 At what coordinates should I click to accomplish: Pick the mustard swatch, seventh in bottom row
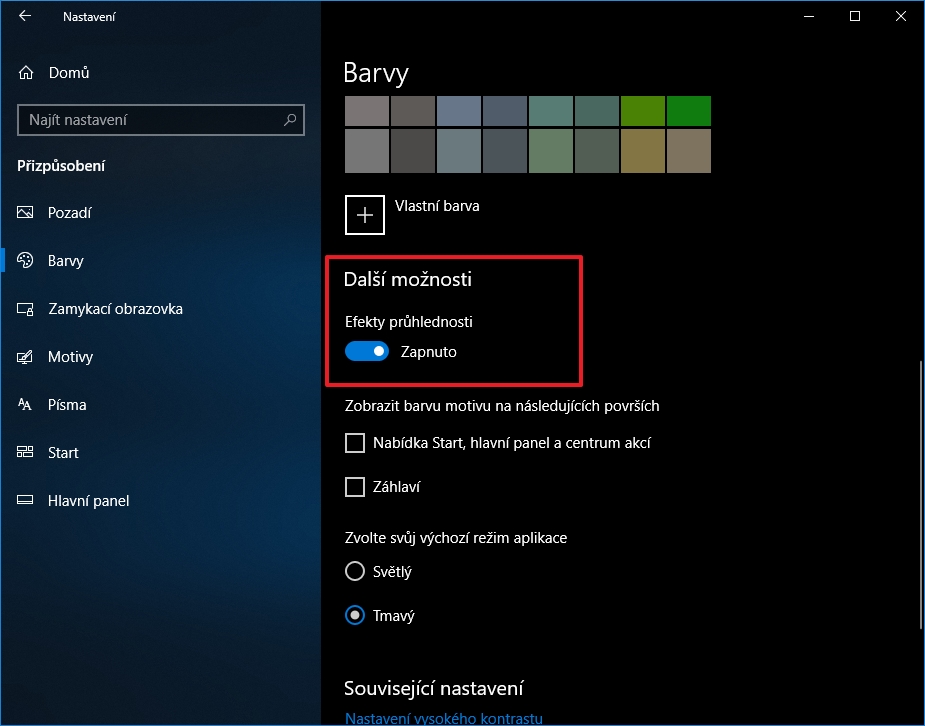pyautogui.click(x=642, y=152)
